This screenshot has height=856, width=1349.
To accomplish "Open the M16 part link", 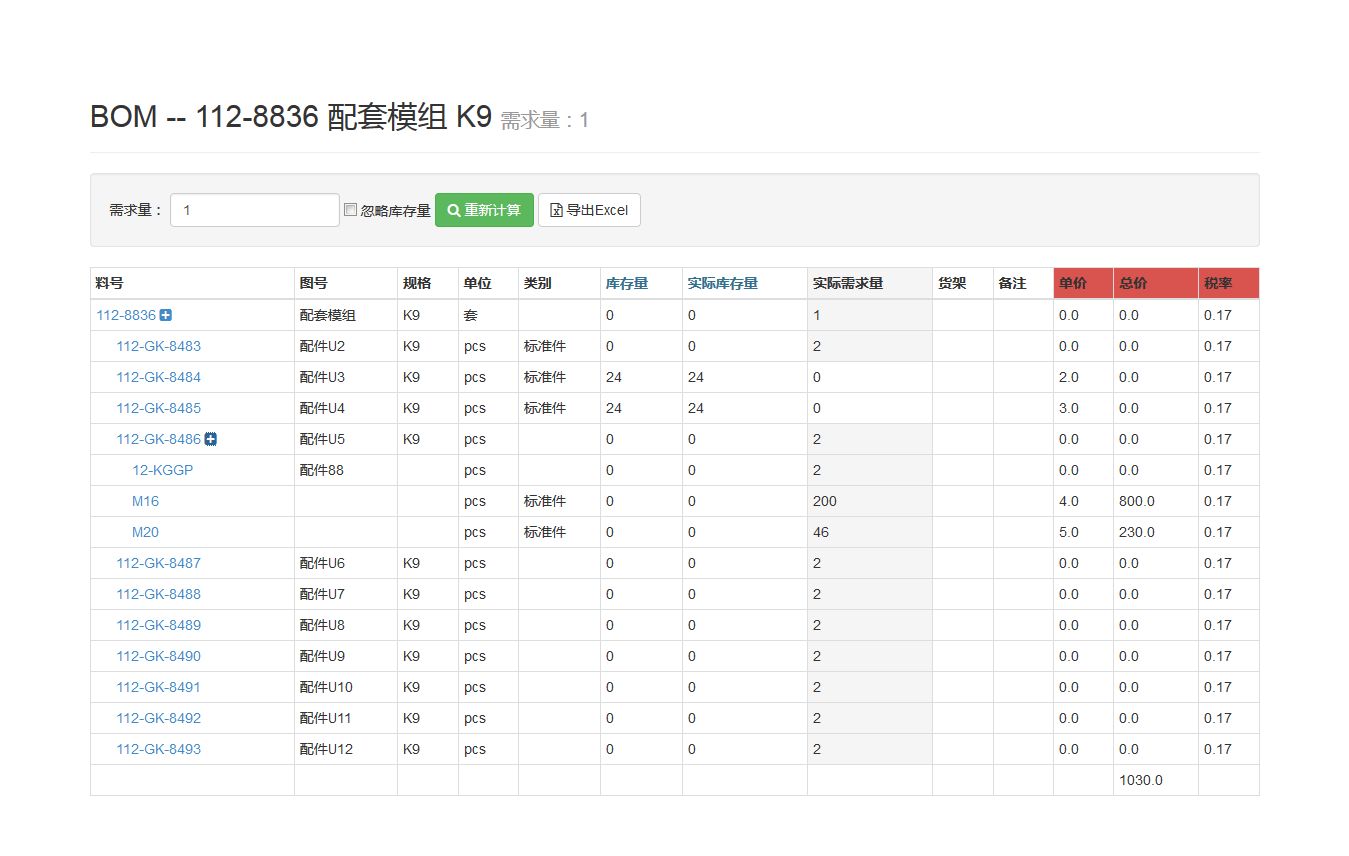I will tap(145, 501).
